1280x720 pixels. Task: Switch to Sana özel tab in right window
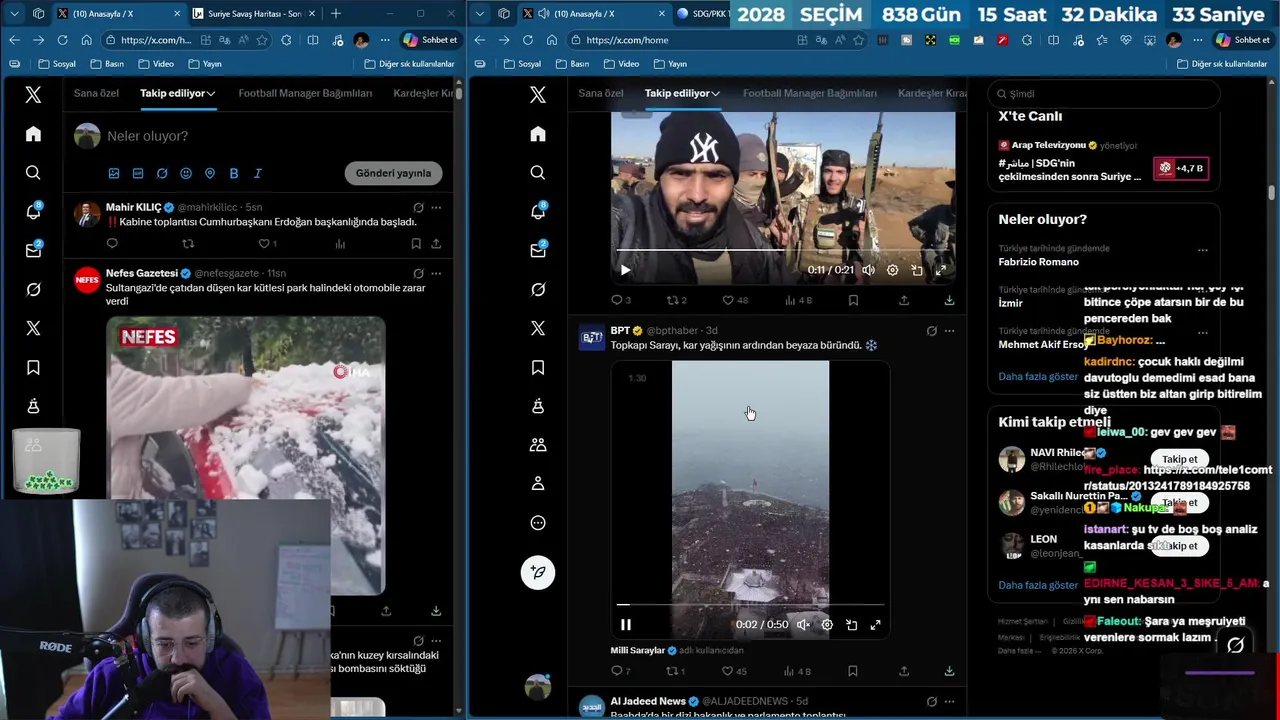(x=601, y=93)
